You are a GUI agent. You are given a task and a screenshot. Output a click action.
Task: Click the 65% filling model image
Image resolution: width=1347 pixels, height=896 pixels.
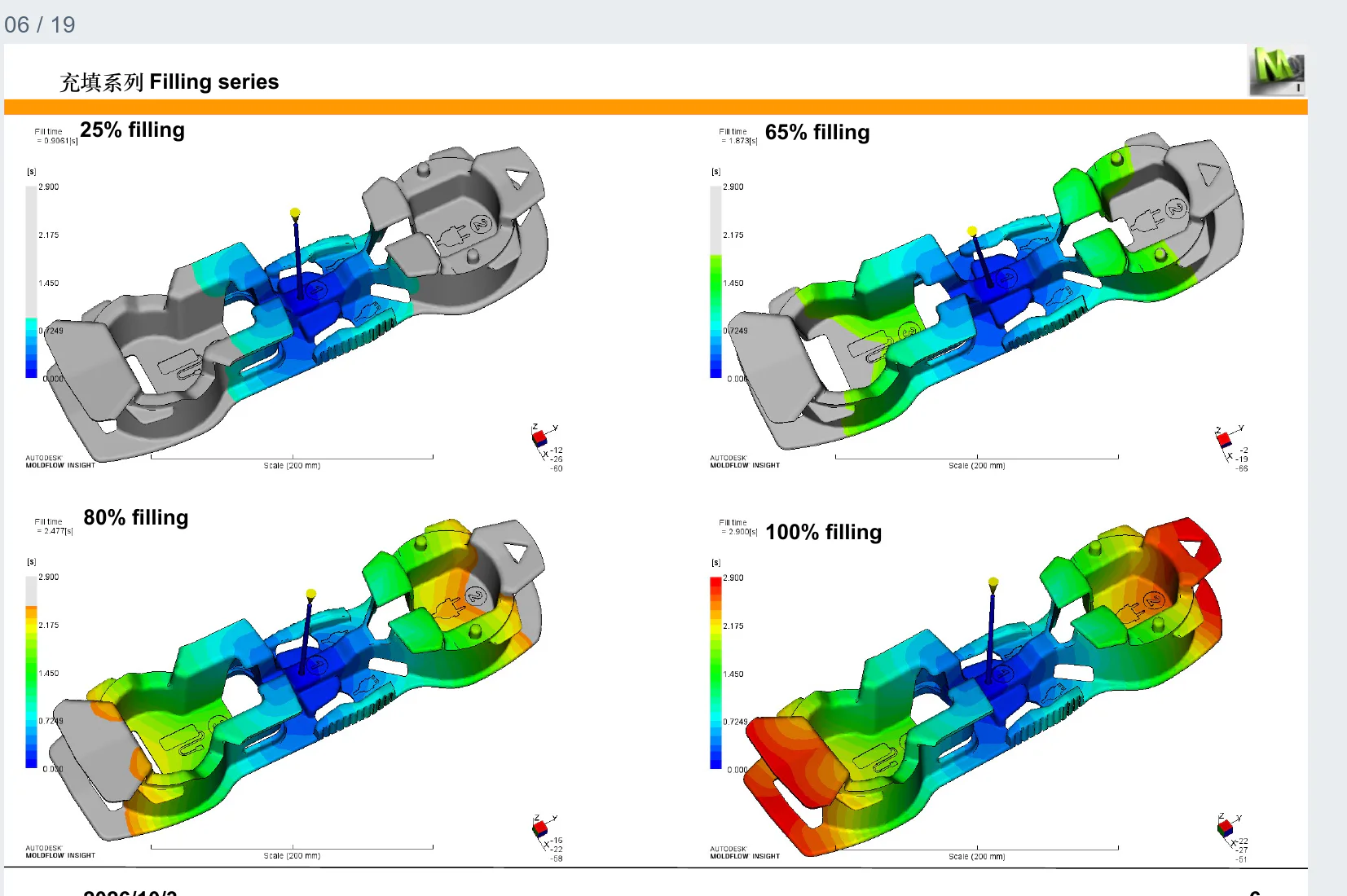click(986, 289)
